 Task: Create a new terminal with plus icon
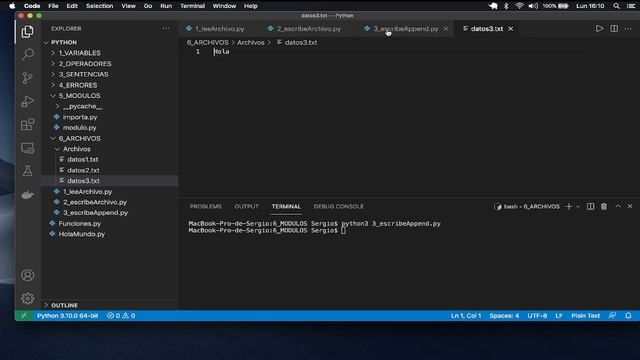[569, 207]
